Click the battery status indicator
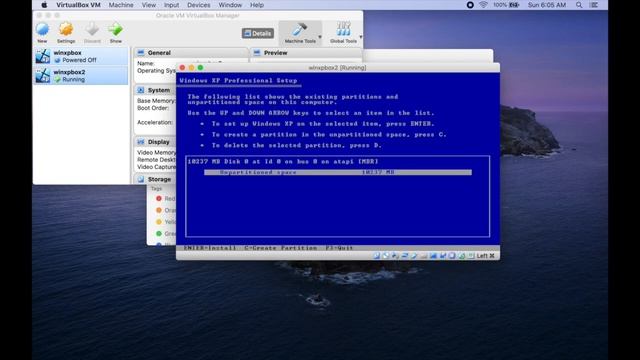 pos(506,5)
